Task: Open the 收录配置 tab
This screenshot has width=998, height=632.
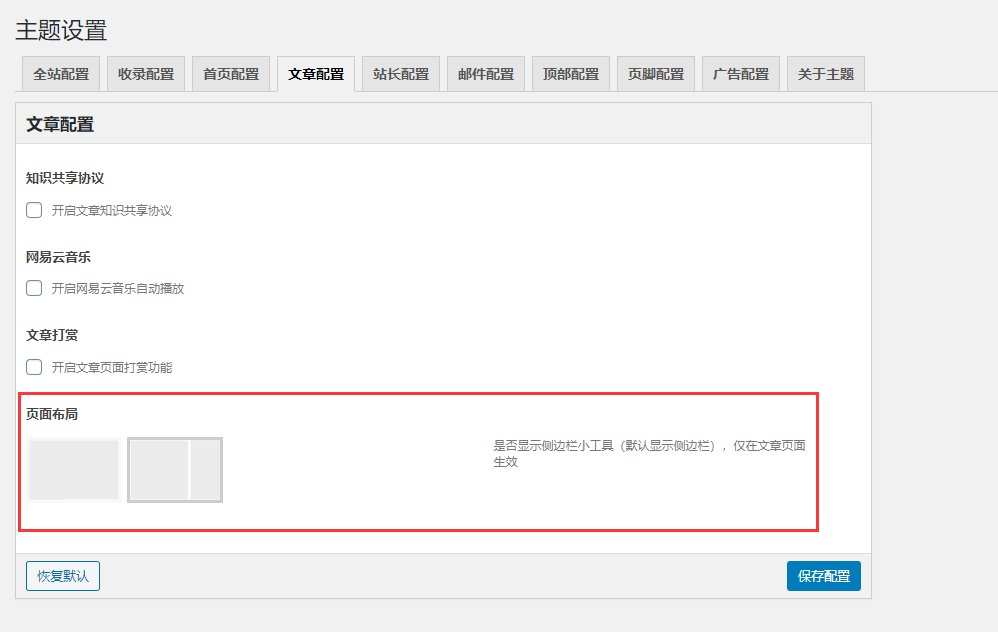Action: tap(145, 73)
